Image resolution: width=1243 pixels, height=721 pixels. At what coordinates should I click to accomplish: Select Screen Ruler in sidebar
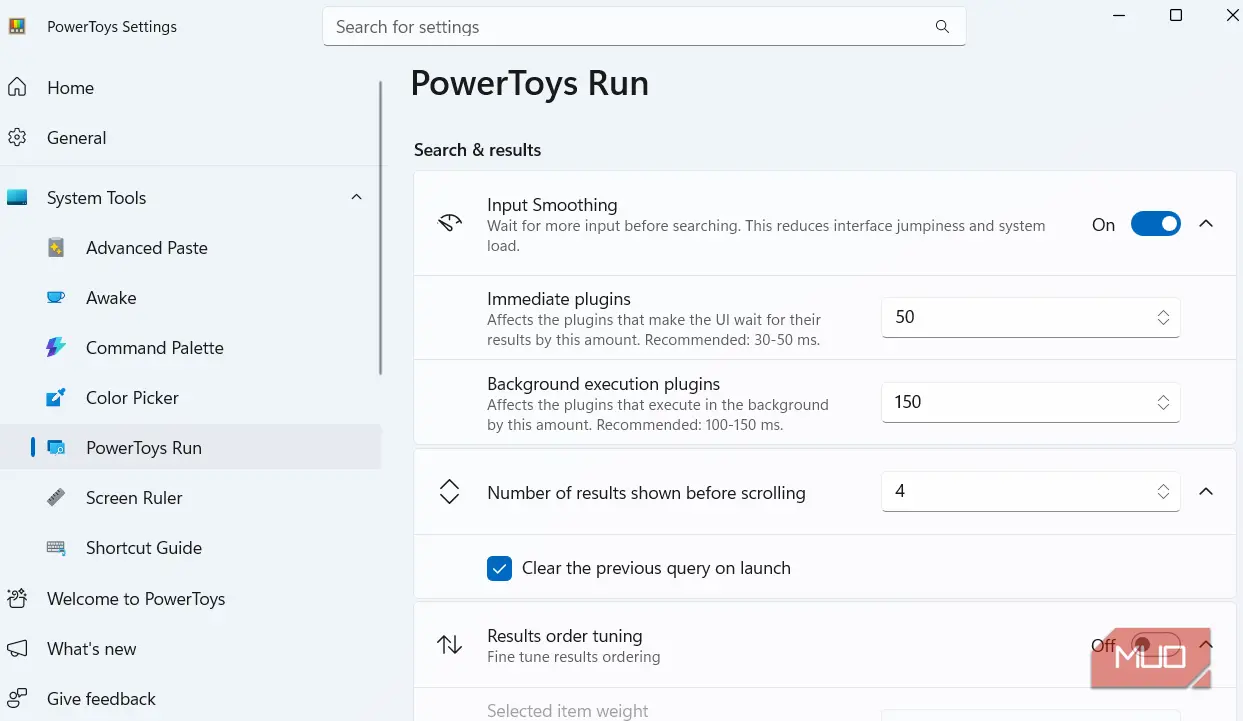coord(190,498)
